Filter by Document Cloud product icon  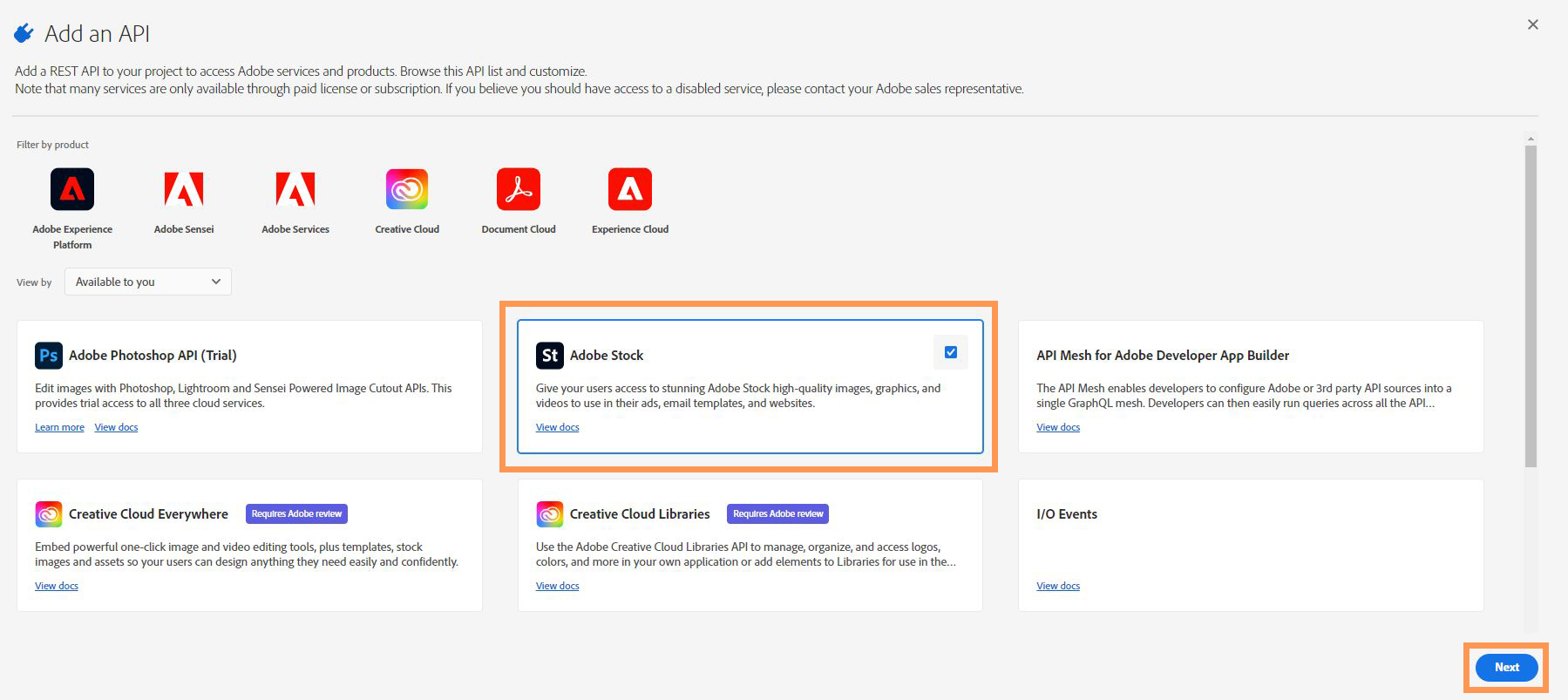[519, 189]
